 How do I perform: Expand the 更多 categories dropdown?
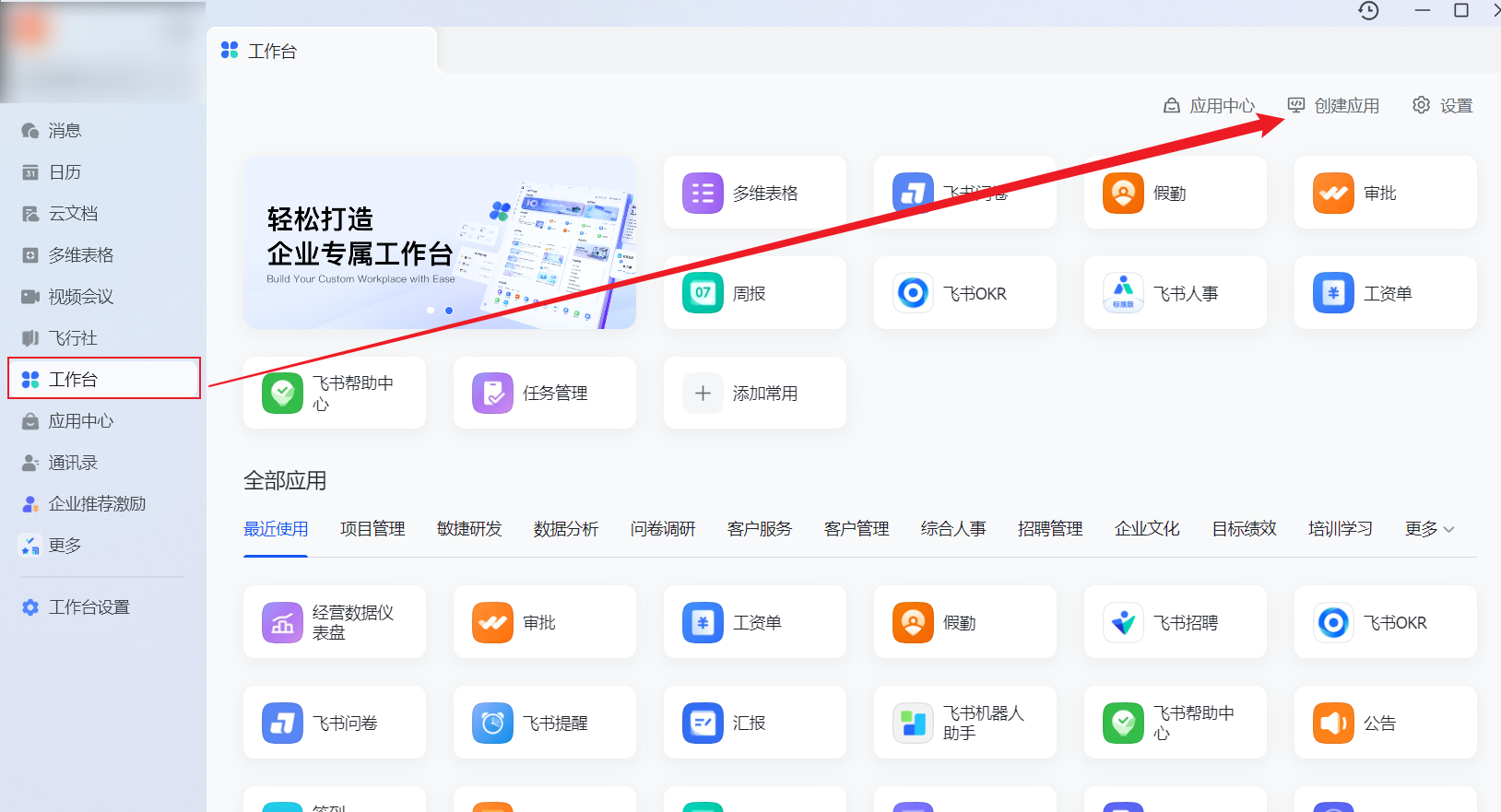click(x=1430, y=529)
